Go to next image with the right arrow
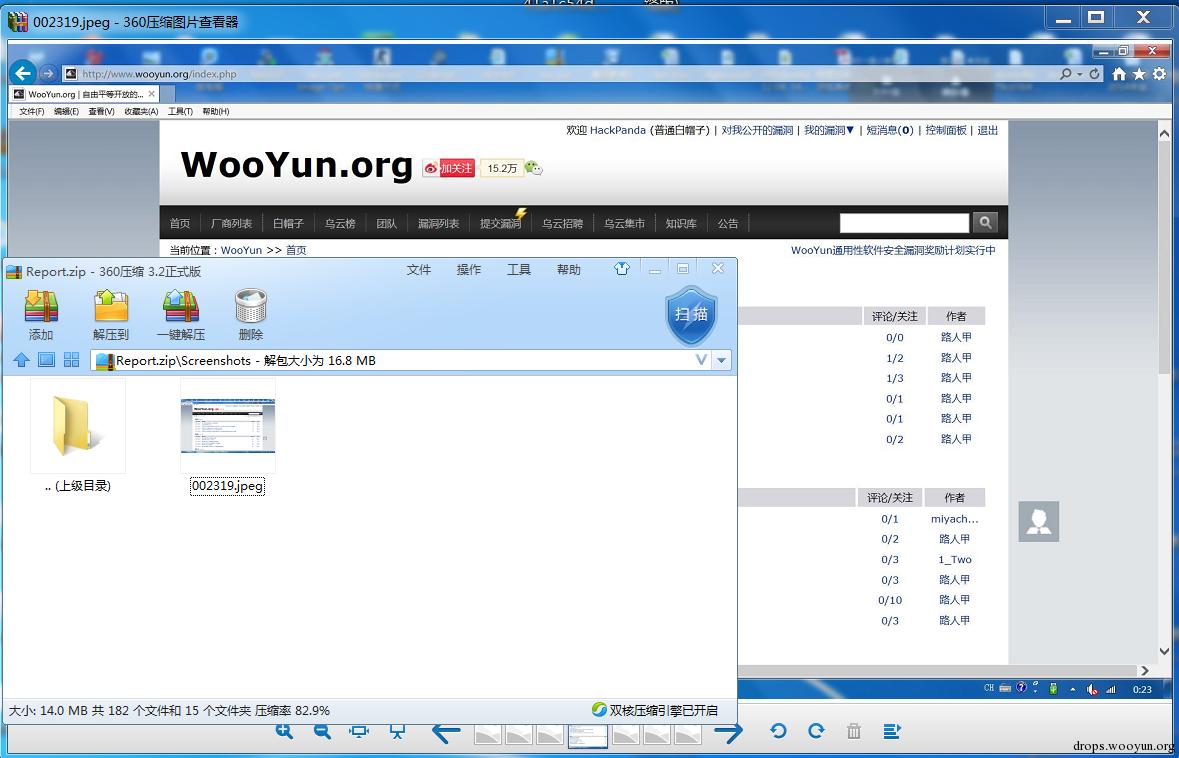Image resolution: width=1179 pixels, height=758 pixels. click(x=728, y=731)
